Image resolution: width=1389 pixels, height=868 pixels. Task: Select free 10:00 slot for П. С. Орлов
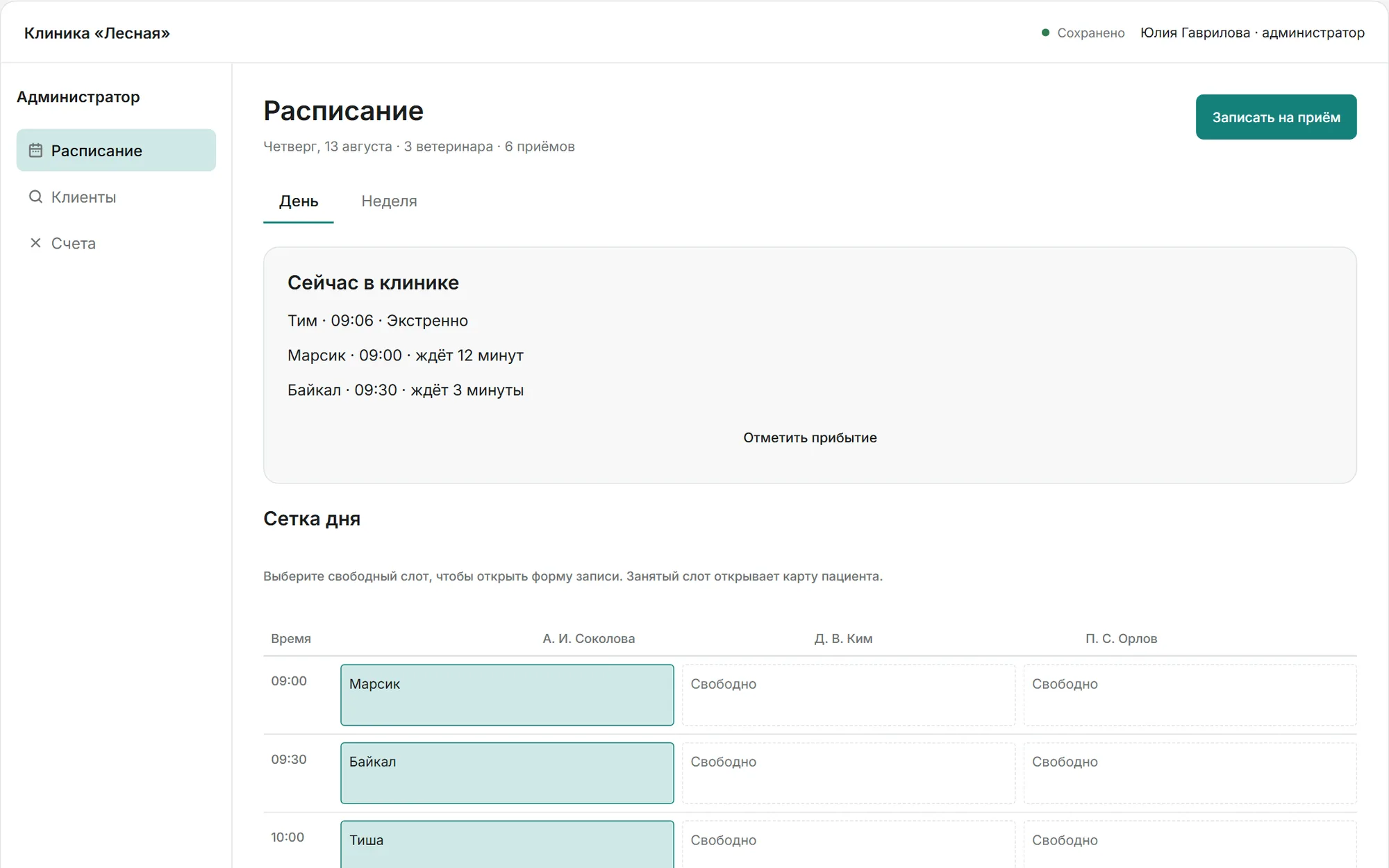1190,844
